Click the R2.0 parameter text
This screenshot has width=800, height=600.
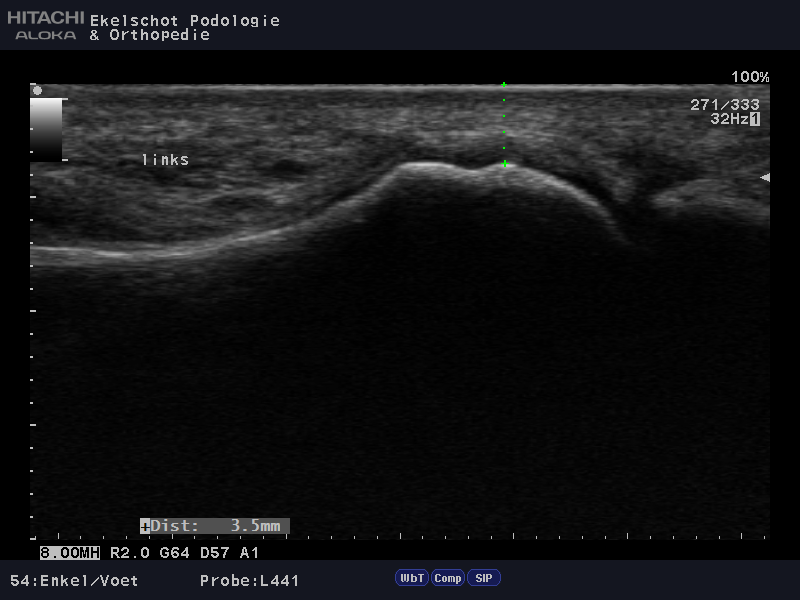point(130,553)
